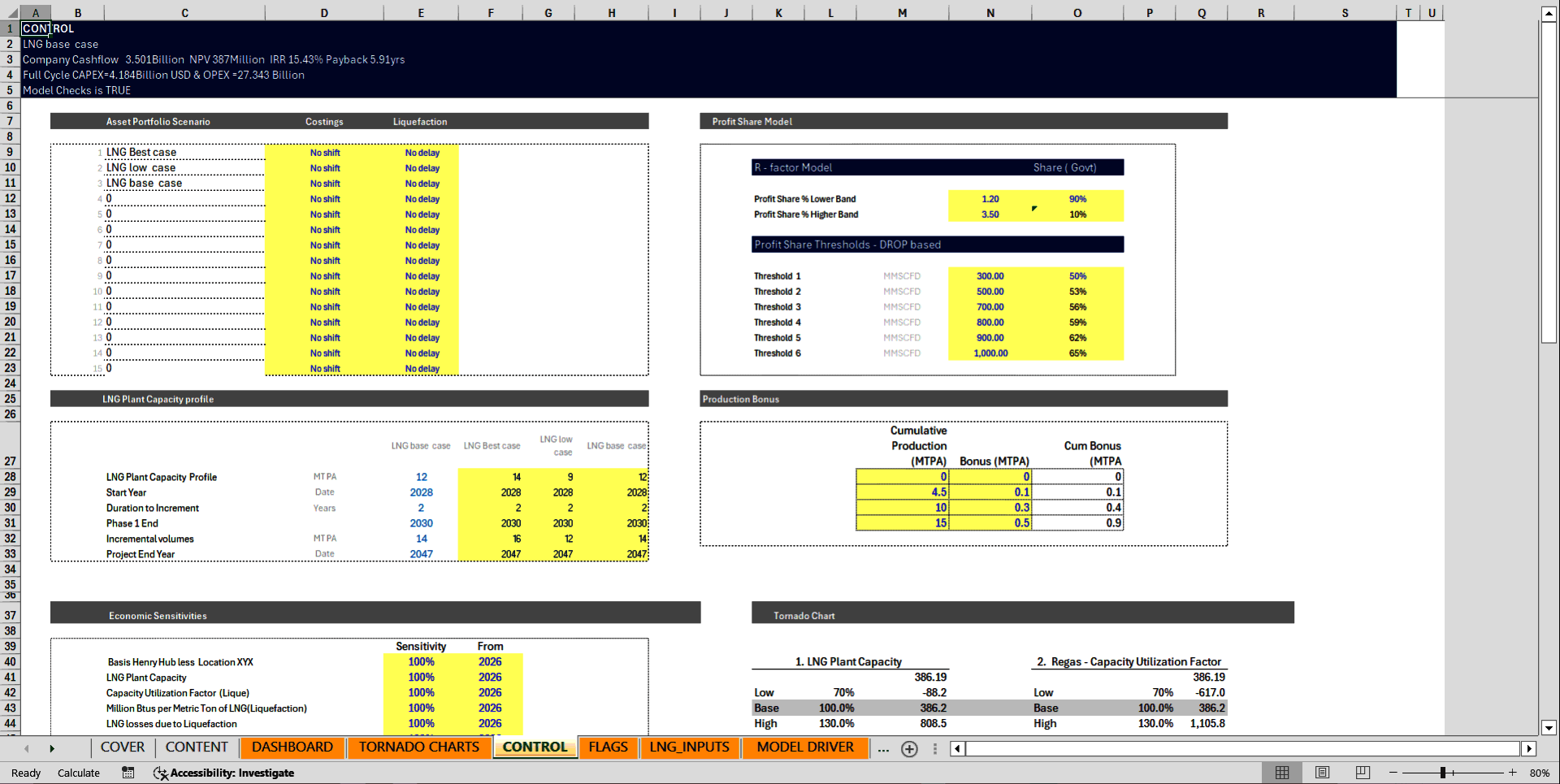
Task: Zoom in using the plus icon
Action: pyautogui.click(x=1513, y=773)
